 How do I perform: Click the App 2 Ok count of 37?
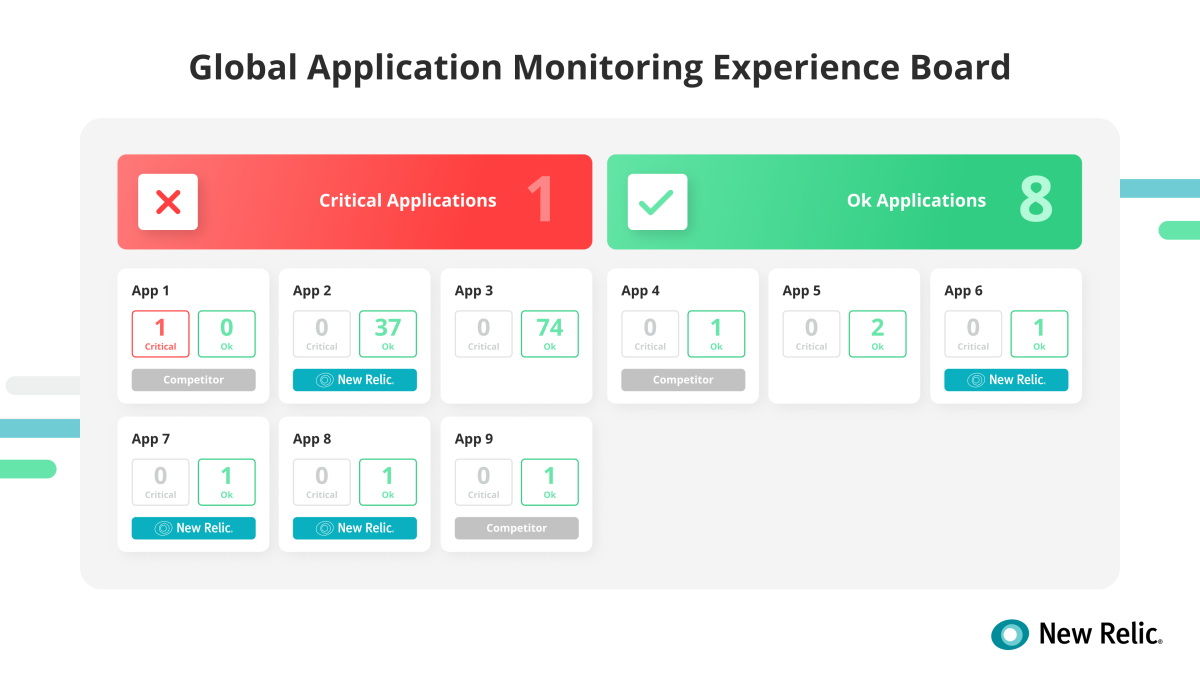[387, 334]
